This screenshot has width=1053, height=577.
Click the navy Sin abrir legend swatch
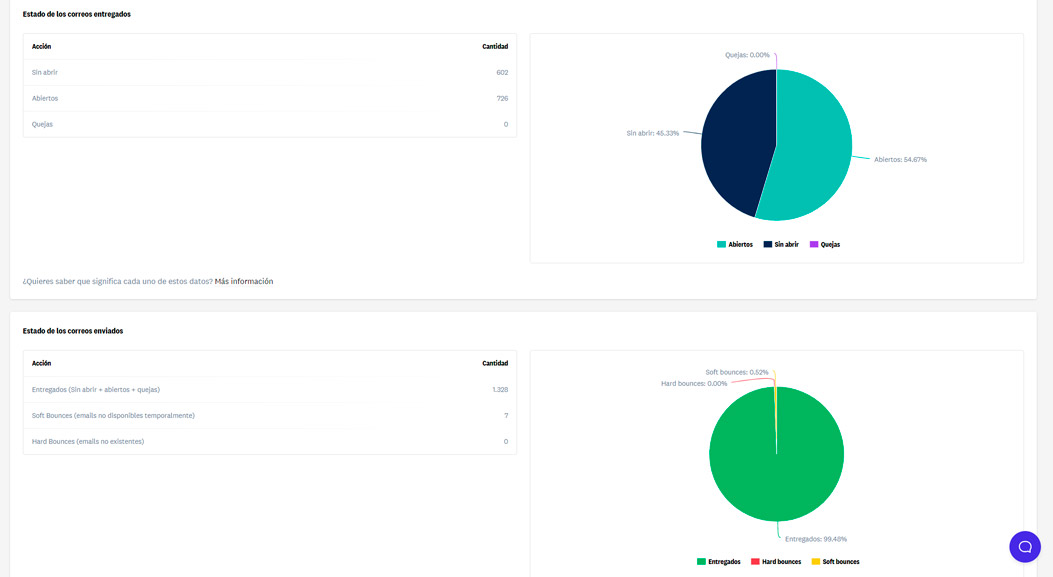pyautogui.click(x=768, y=245)
